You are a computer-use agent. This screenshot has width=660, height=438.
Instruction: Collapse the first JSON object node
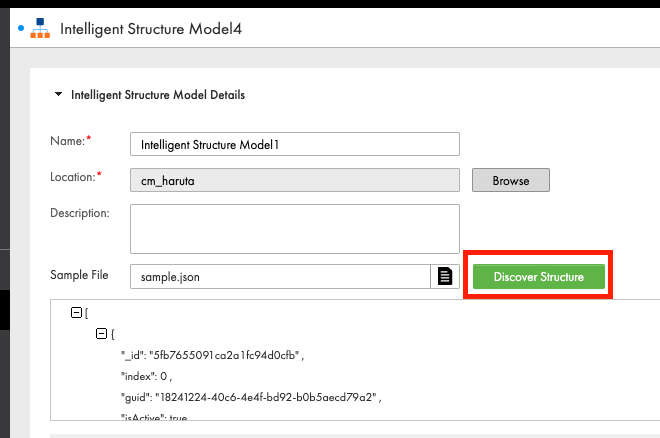[101, 334]
